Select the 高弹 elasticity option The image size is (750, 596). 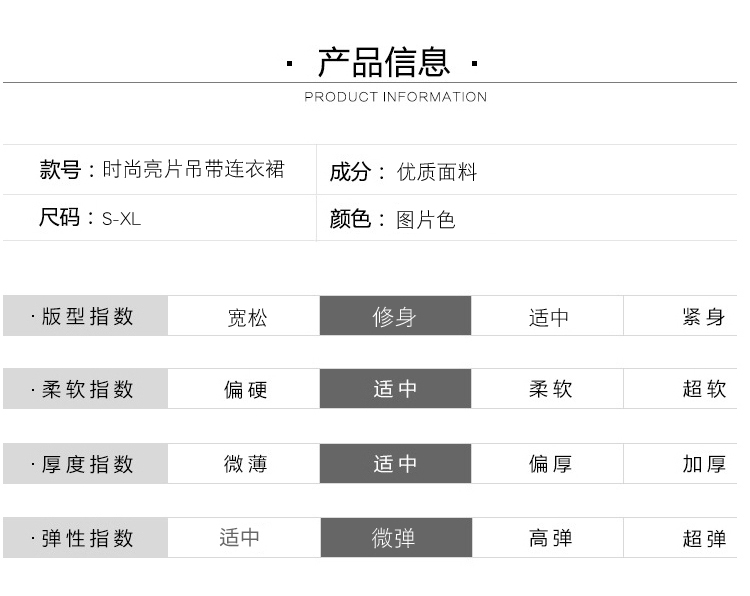tap(548, 538)
